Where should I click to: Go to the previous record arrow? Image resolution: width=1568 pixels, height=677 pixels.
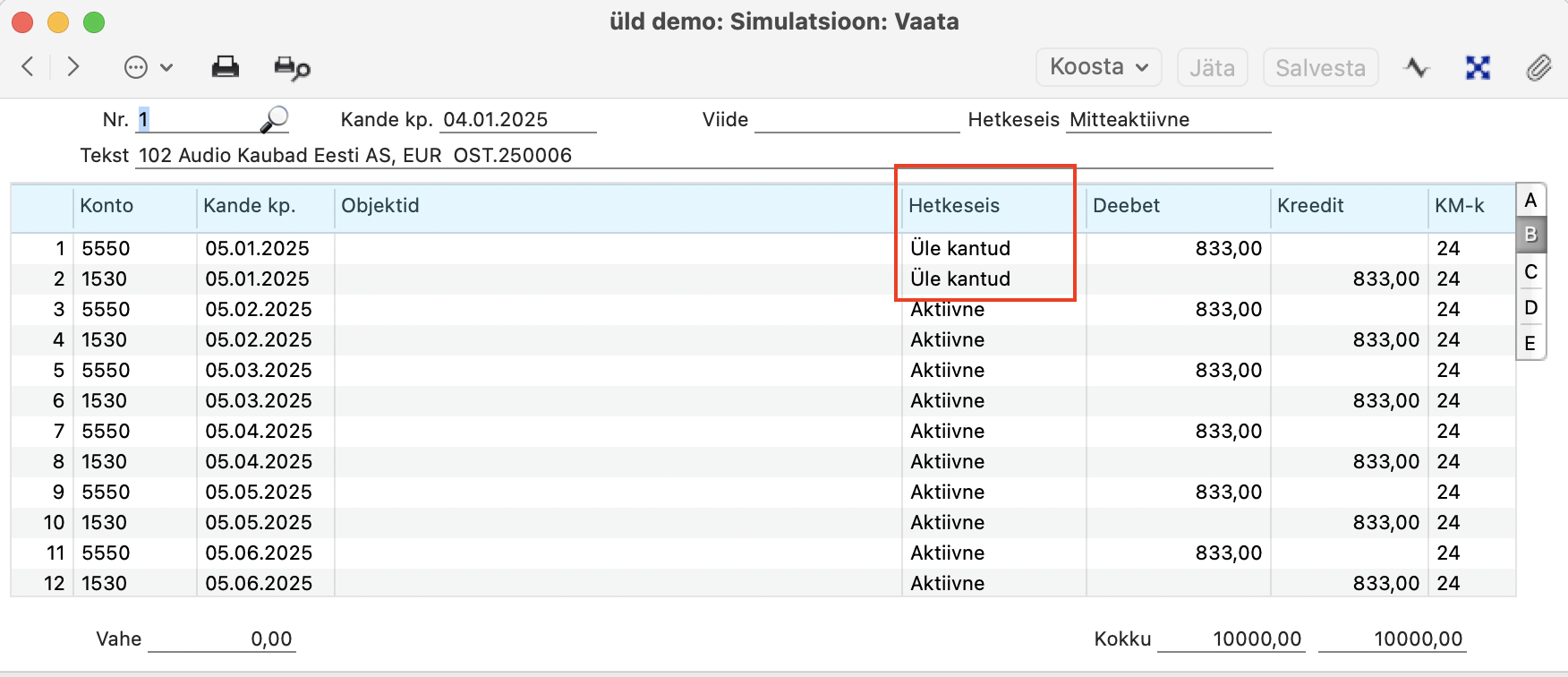[29, 67]
